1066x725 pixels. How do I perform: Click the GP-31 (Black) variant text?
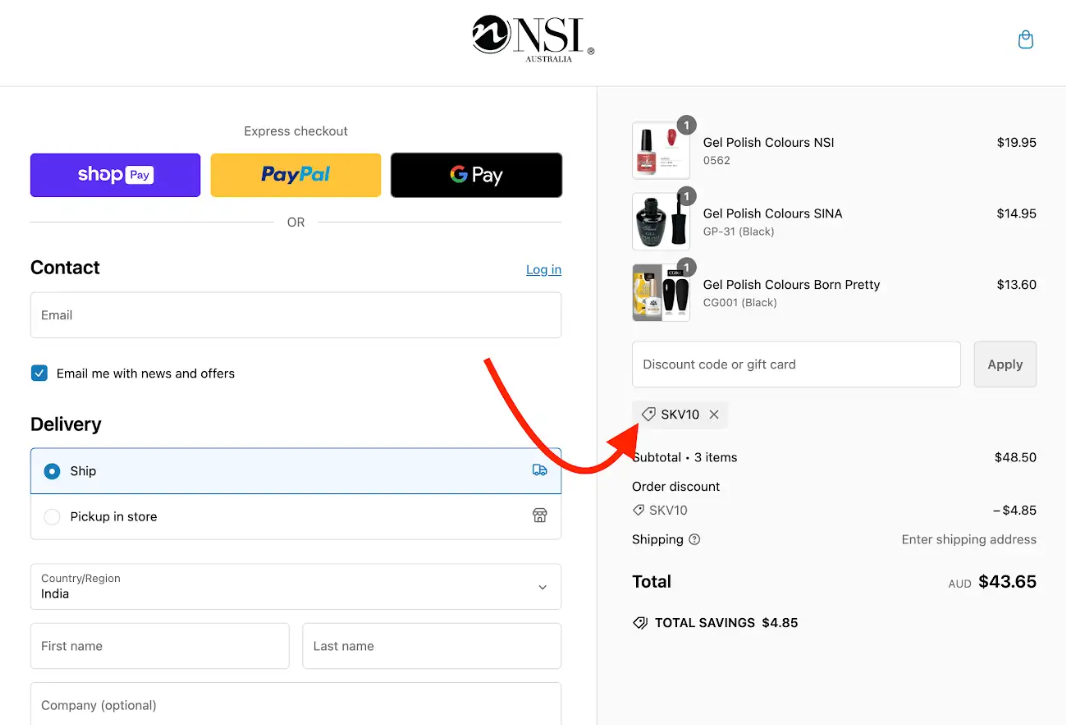[738, 231]
